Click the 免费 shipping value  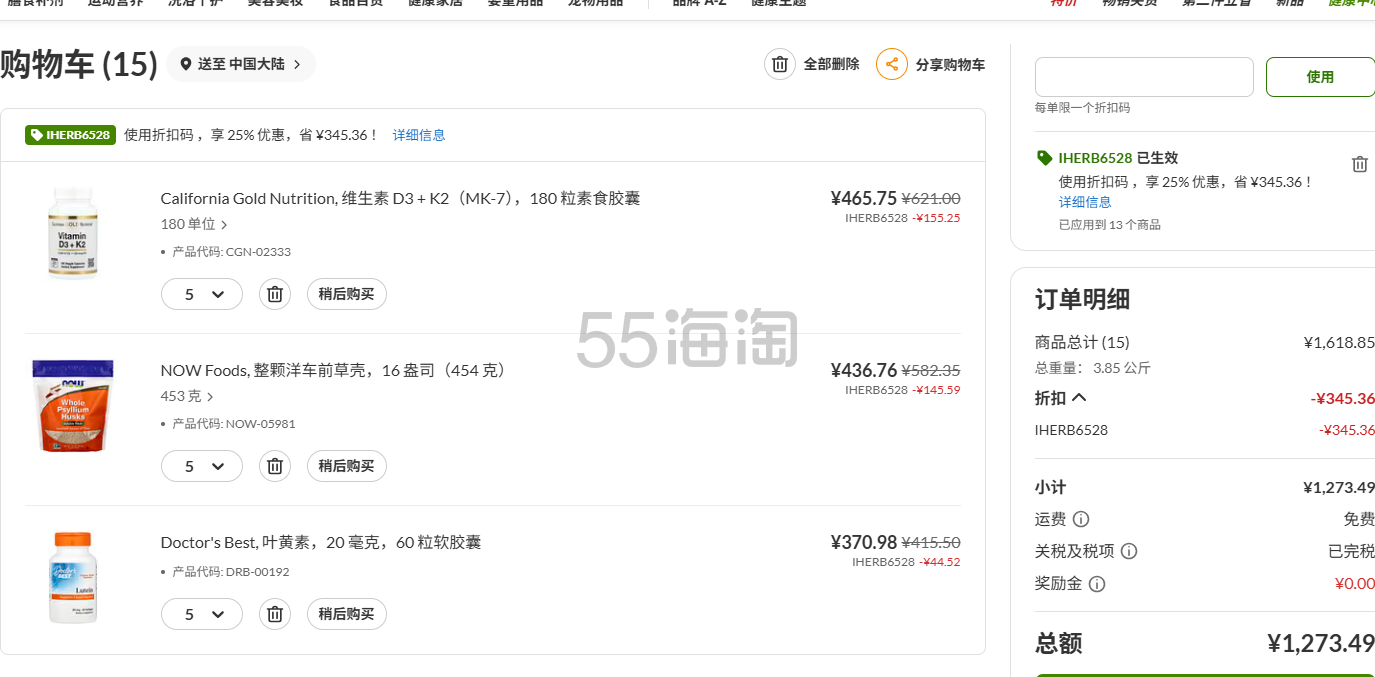click(x=1359, y=520)
